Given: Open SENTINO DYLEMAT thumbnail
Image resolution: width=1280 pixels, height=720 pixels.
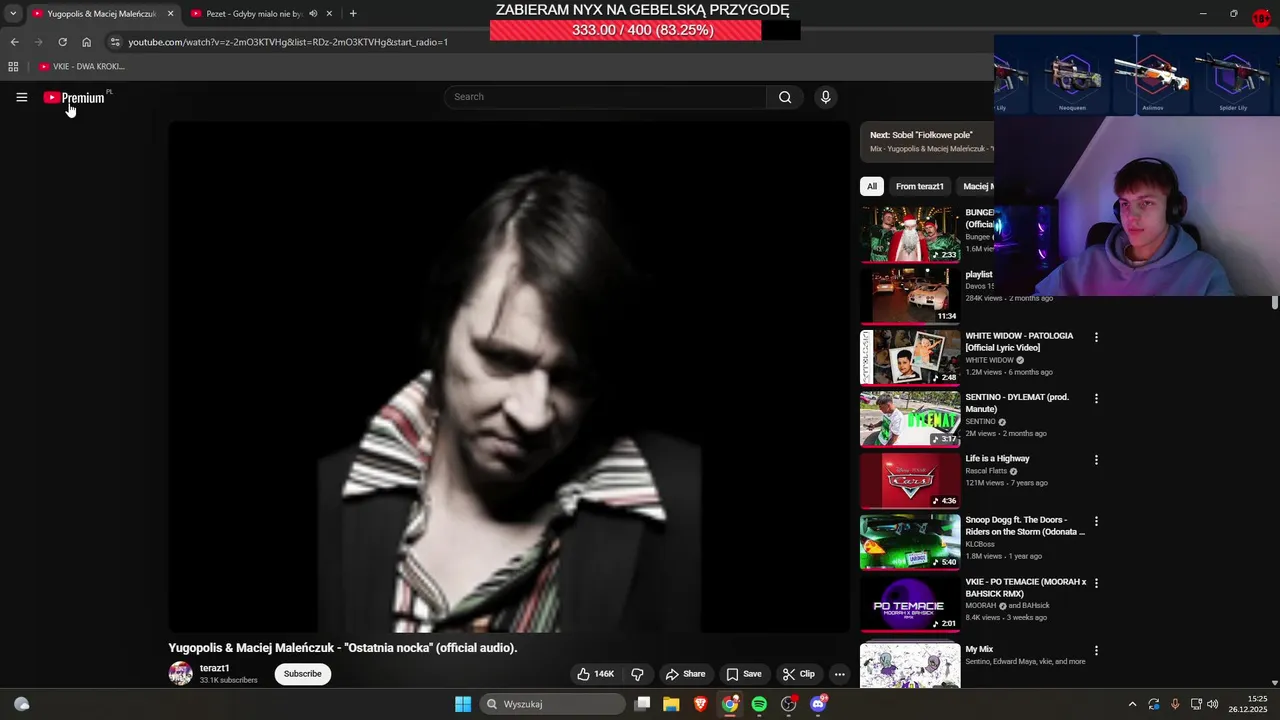Looking at the screenshot, I should pyautogui.click(x=910, y=418).
